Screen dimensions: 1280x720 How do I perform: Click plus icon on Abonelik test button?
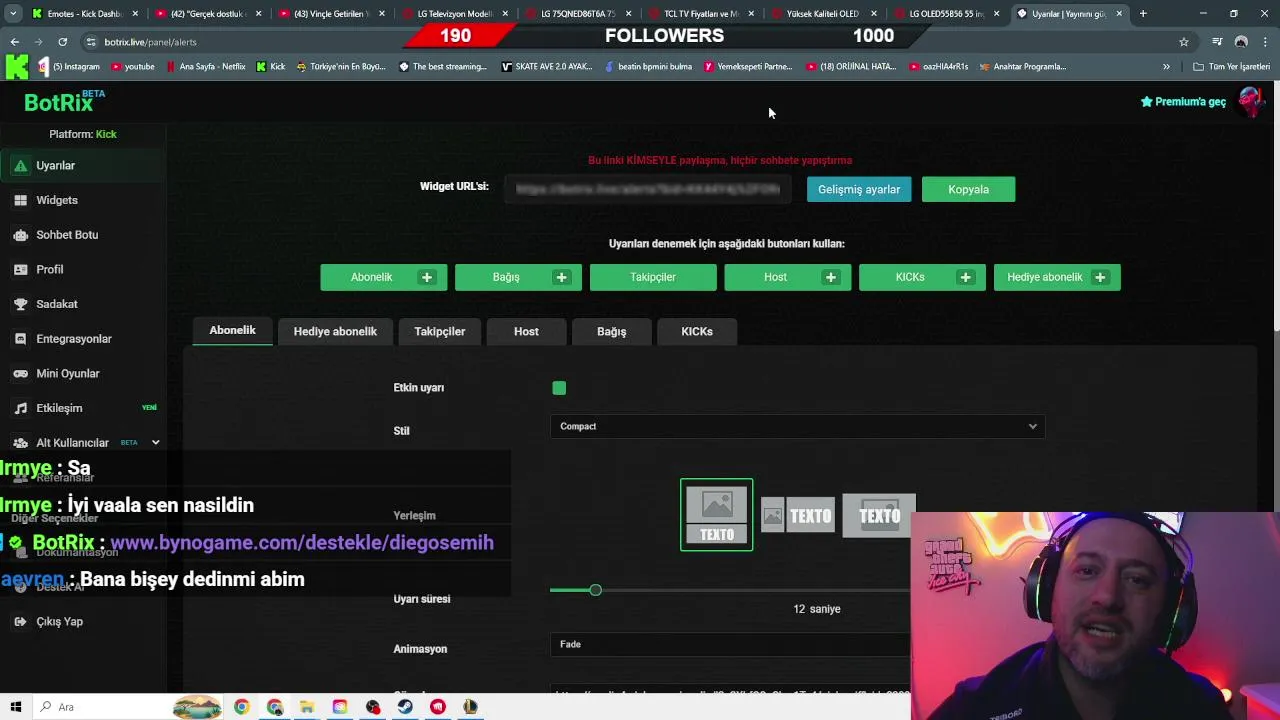427,277
